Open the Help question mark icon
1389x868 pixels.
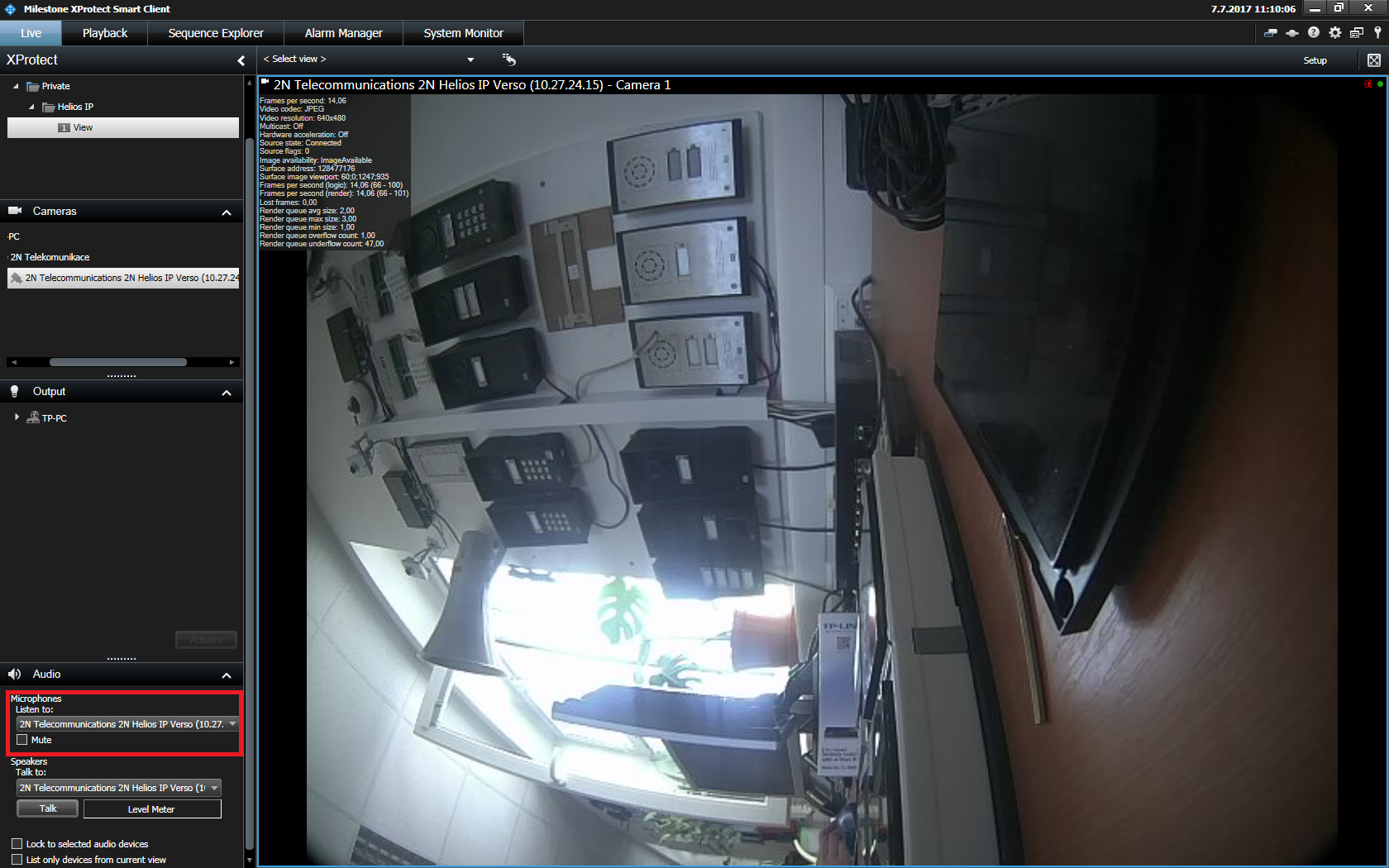point(1314,33)
